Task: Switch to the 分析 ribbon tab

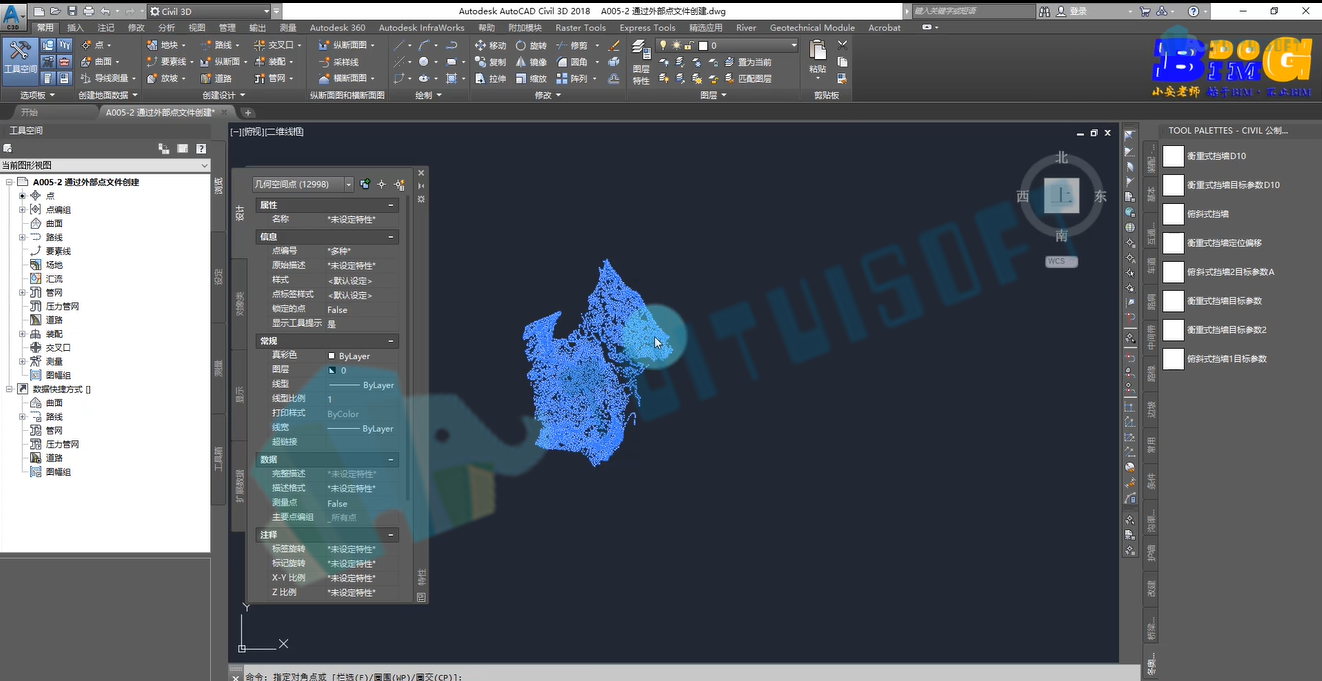Action: click(166, 28)
